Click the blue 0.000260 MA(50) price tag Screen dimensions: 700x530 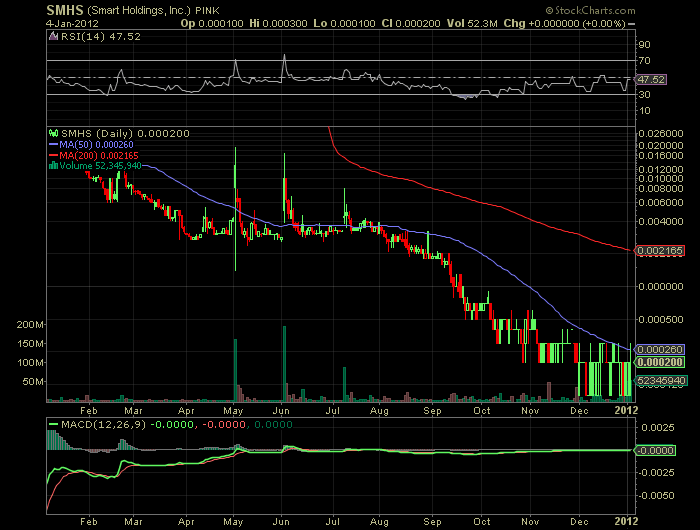[660, 350]
